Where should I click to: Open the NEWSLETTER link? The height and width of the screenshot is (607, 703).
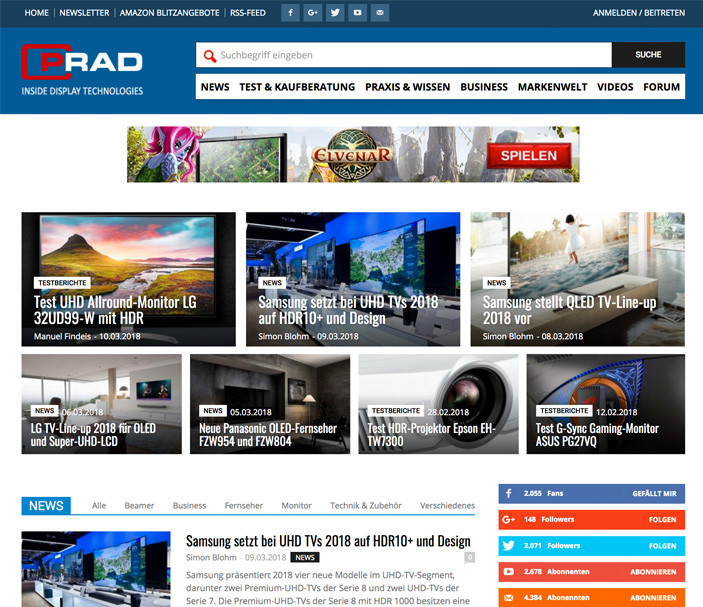pyautogui.click(x=84, y=13)
